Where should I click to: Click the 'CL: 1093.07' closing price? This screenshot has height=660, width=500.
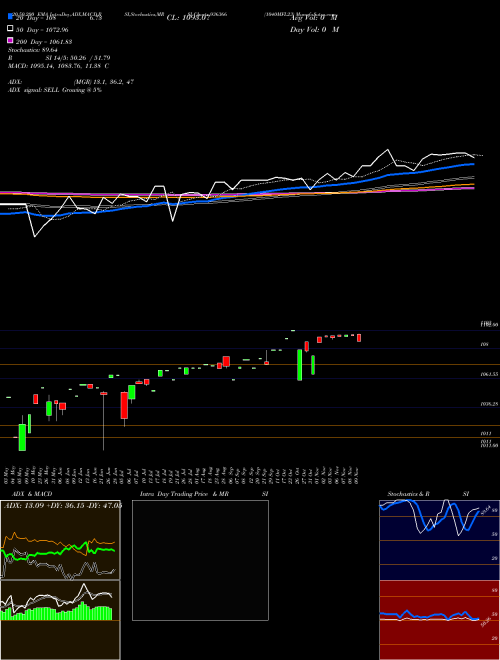click(x=188, y=18)
